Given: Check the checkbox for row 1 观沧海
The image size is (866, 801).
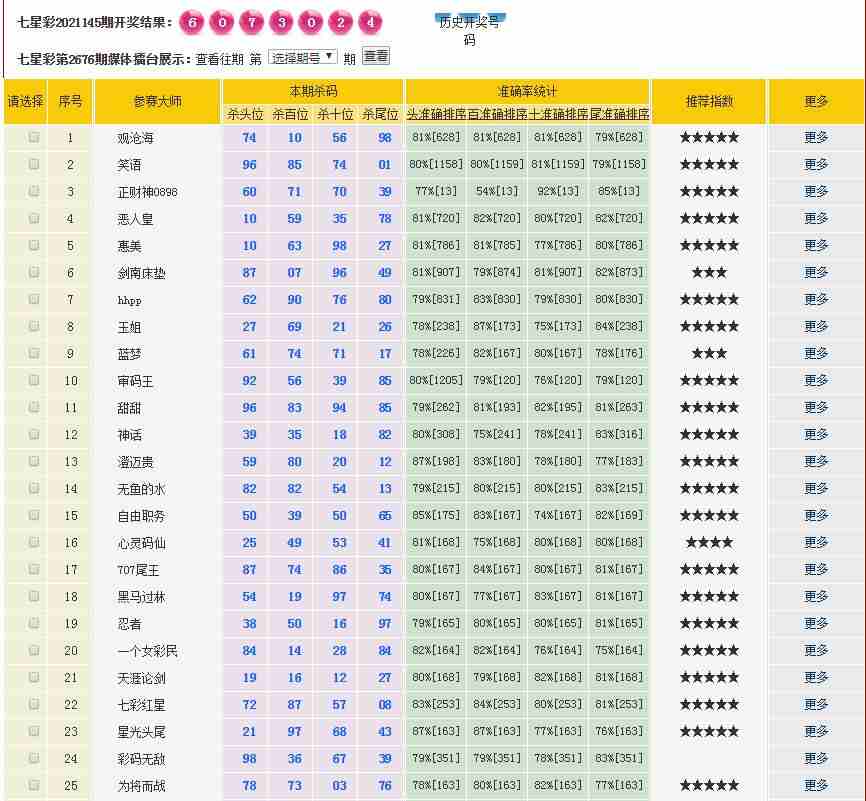Looking at the screenshot, I should tap(34, 137).
